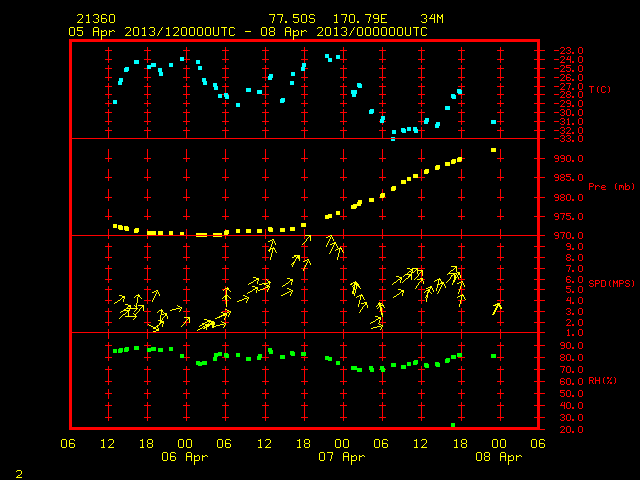Select the isolated green humidity point near 20%
This screenshot has width=640, height=480.
(453, 425)
